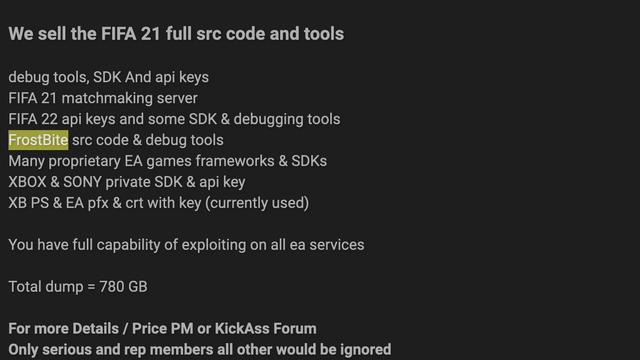The width and height of the screenshot is (640, 360).
Task: Click the FIFA 21 src code heading
Action: click(x=176, y=33)
